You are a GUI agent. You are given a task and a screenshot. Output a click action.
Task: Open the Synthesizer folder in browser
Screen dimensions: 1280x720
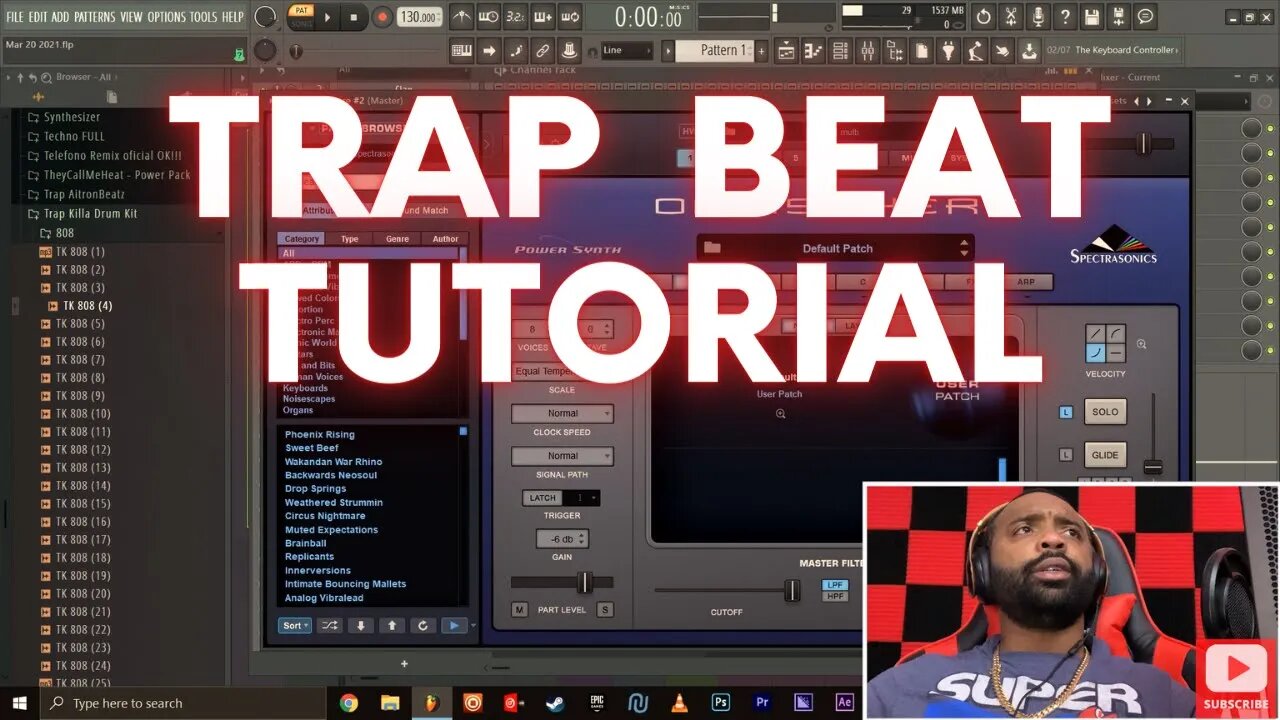tap(71, 117)
